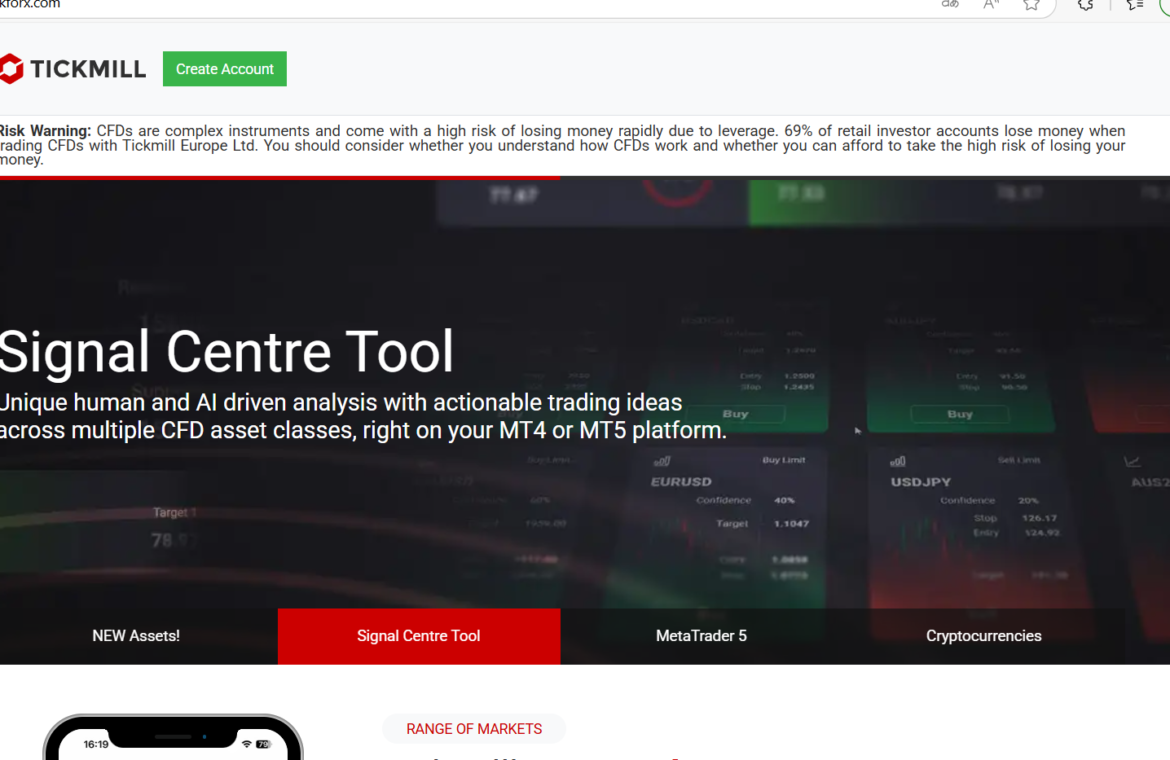Screen dimensions: 1170x760
Task: Click the Risk Warning text
Action: pos(563,145)
